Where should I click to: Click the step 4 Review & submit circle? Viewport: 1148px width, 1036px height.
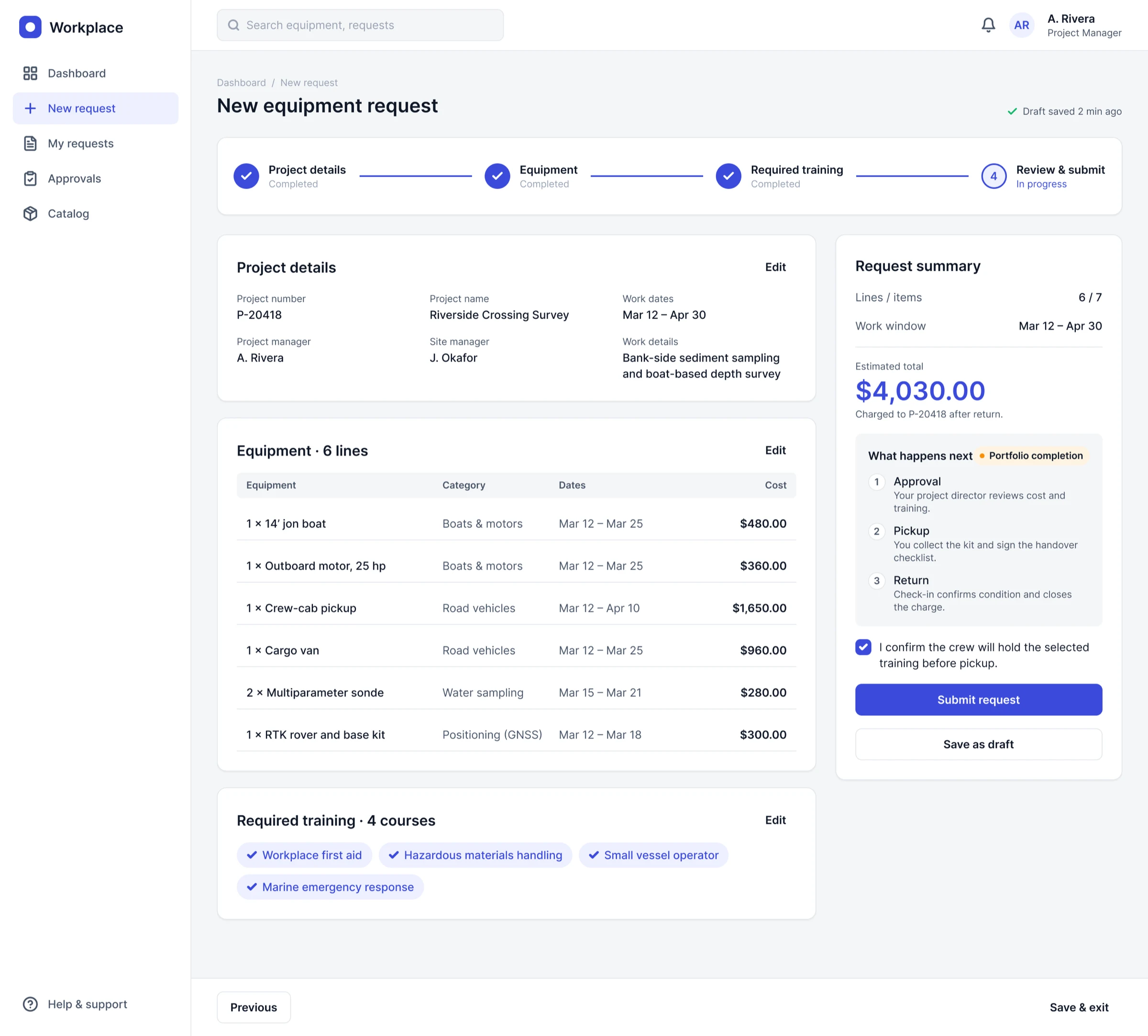tap(994, 176)
